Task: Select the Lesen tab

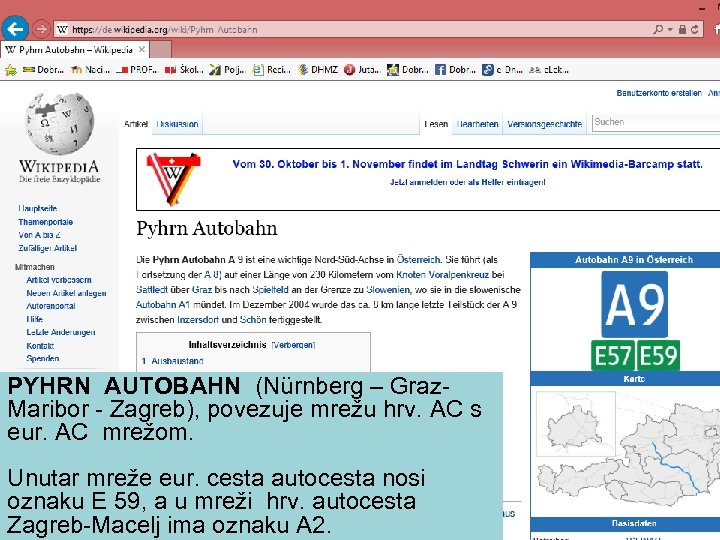Action: (436, 124)
